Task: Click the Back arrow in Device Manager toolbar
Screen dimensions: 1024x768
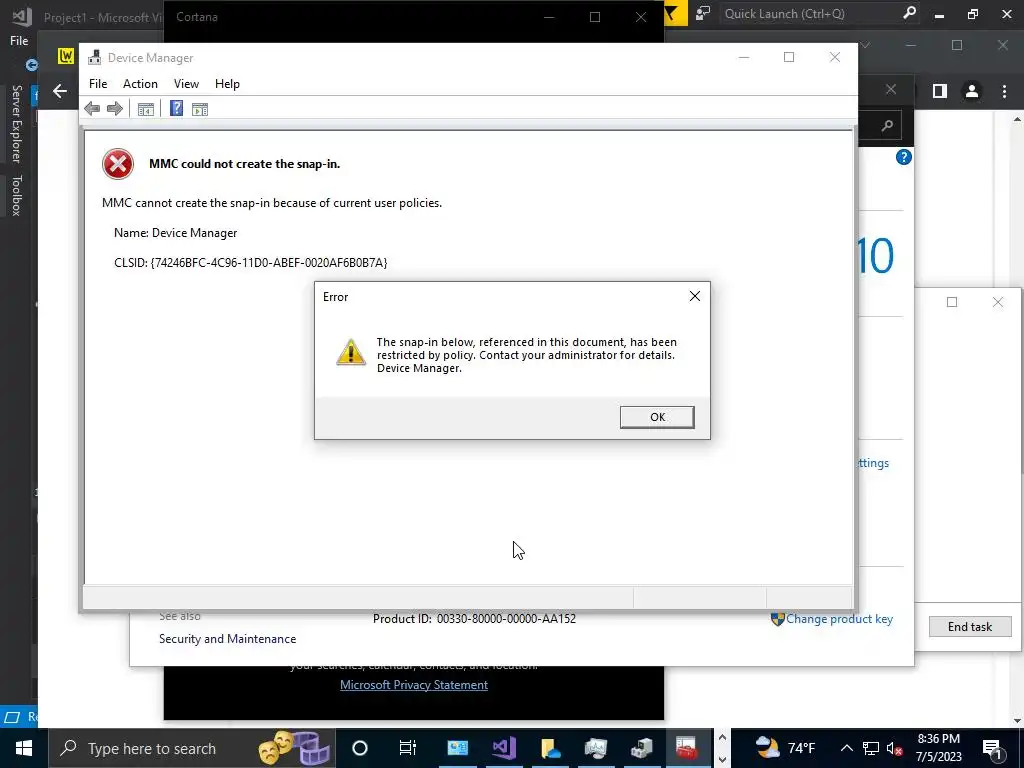Action: click(92, 108)
